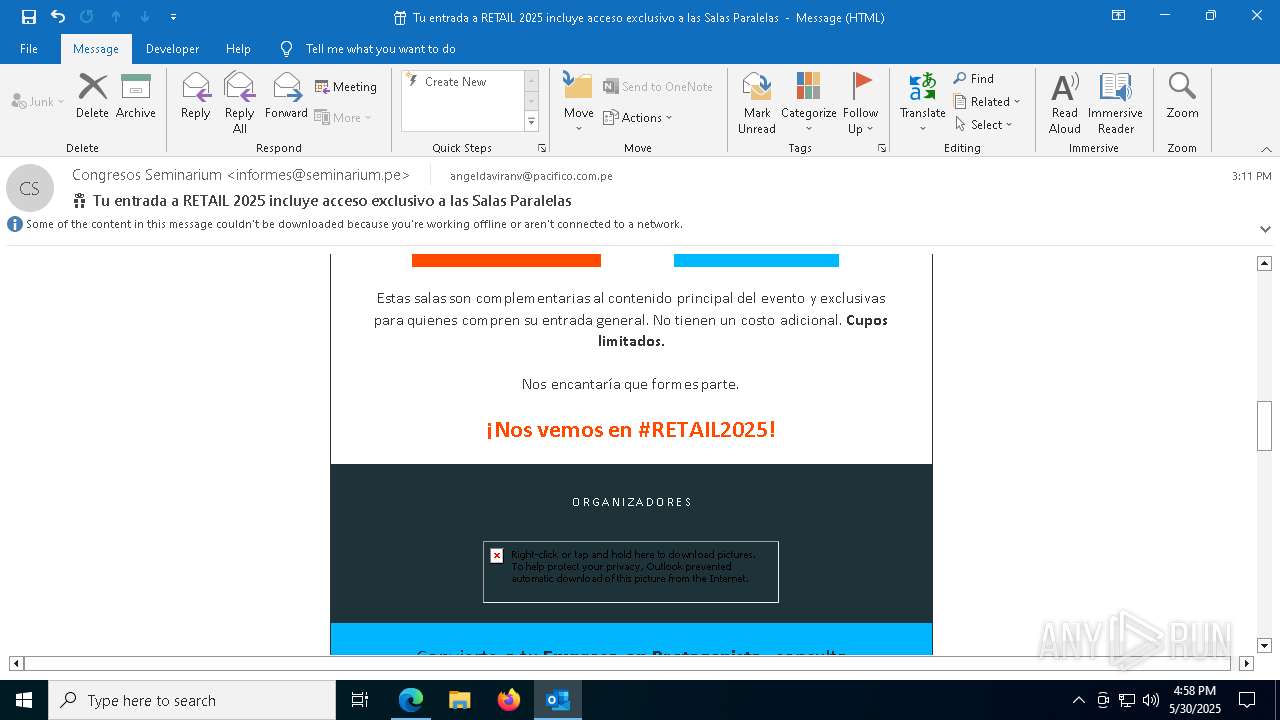
Task: Send message to OneNote
Action: coord(658,87)
